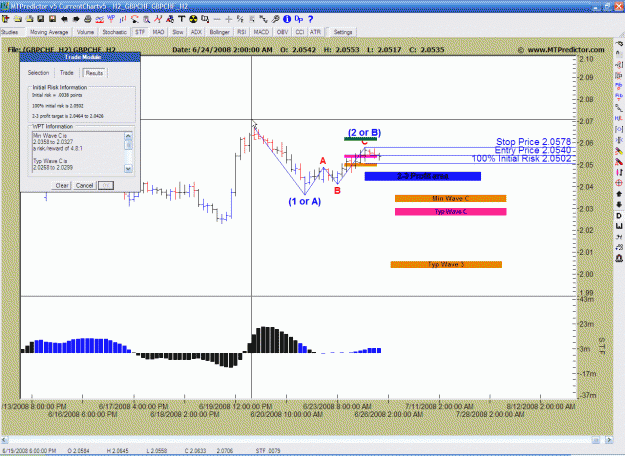Viewport: 625px width, 456px height.
Task: Select the Results tab in Trade Module
Action: coord(94,73)
